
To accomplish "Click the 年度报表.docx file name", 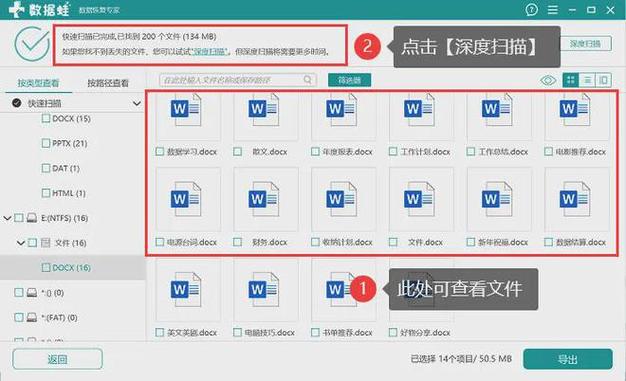I will point(347,152).
